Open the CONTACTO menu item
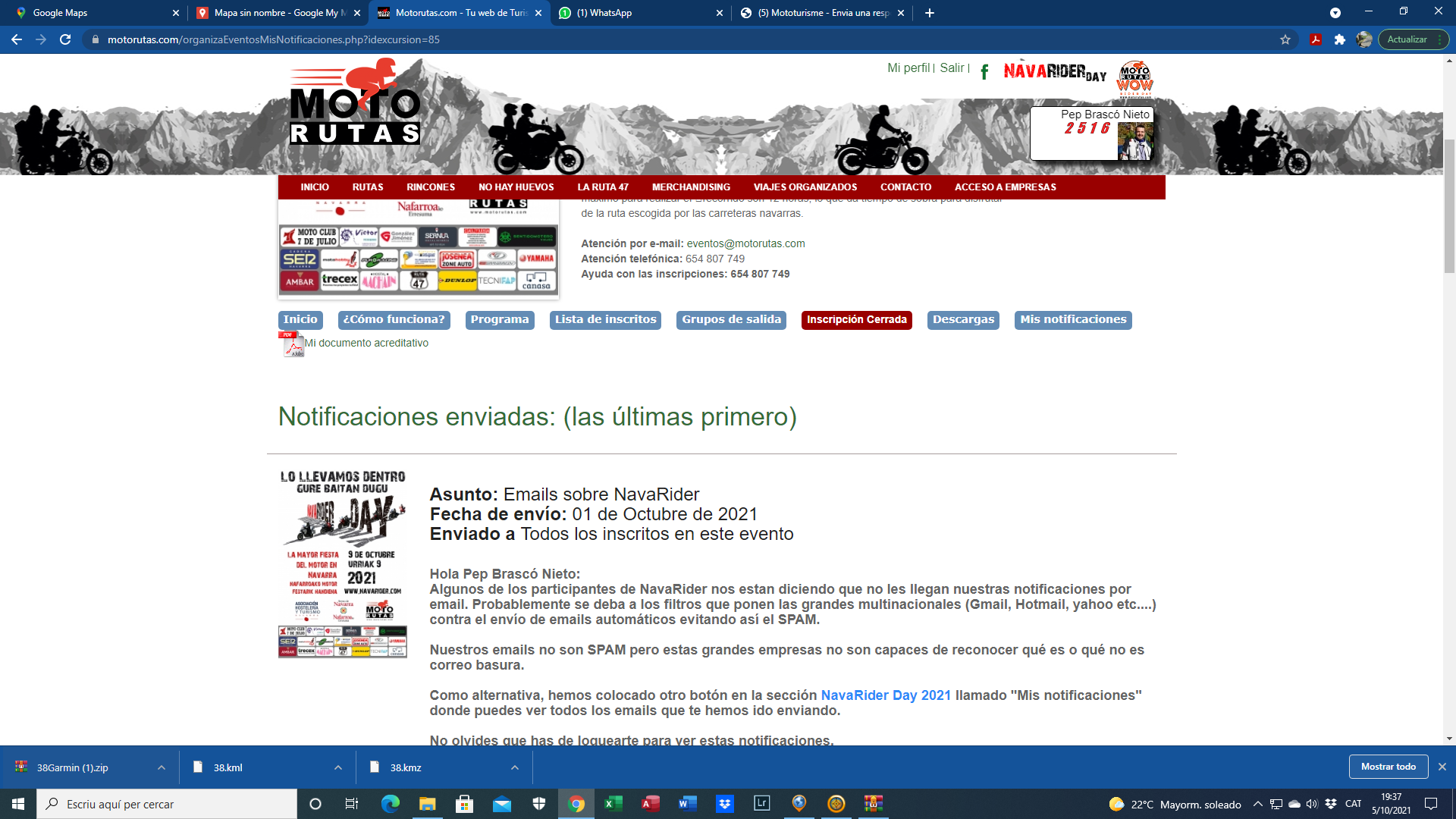This screenshot has height=819, width=1456. coord(905,187)
